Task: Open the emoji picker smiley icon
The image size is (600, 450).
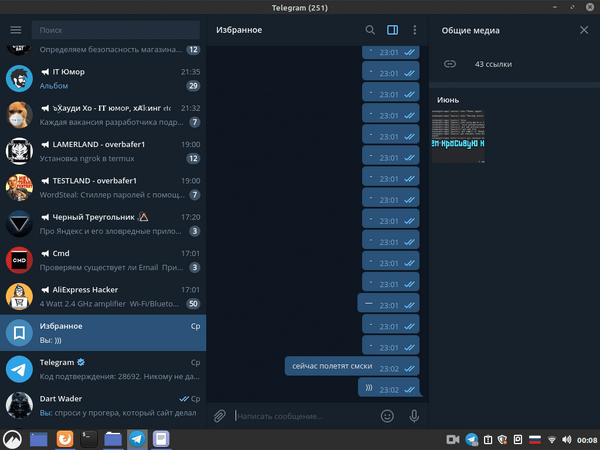Action: pos(387,415)
